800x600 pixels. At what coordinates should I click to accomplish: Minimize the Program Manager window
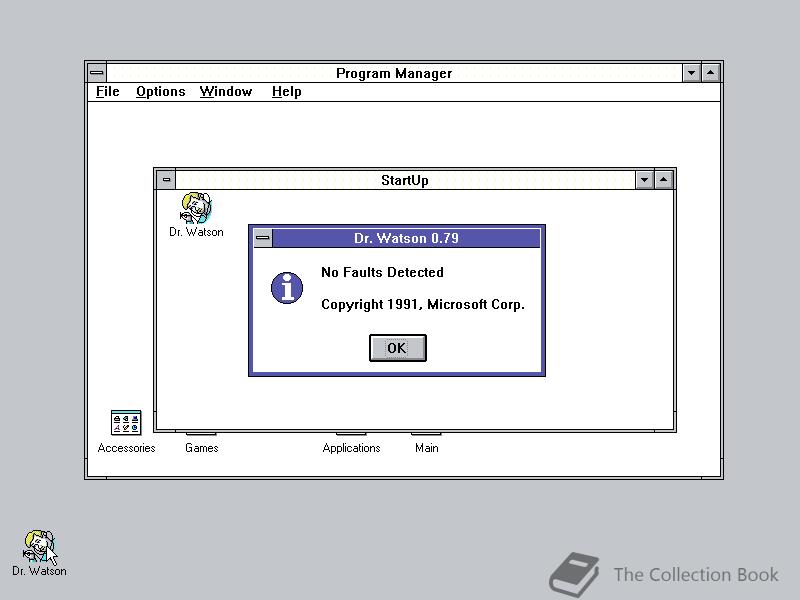point(691,73)
